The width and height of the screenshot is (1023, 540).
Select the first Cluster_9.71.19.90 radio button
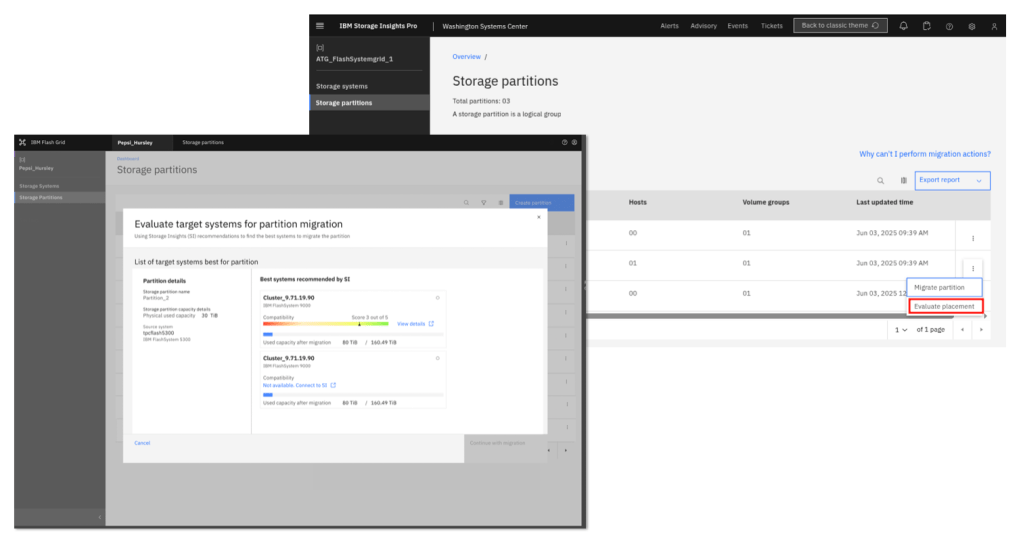coord(437,298)
